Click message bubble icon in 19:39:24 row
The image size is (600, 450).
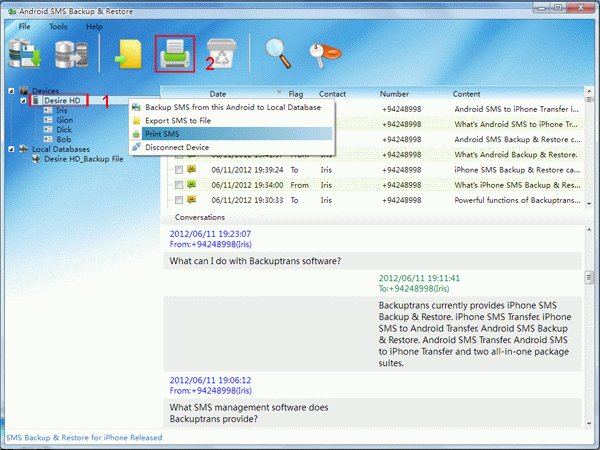pyautogui.click(x=191, y=169)
